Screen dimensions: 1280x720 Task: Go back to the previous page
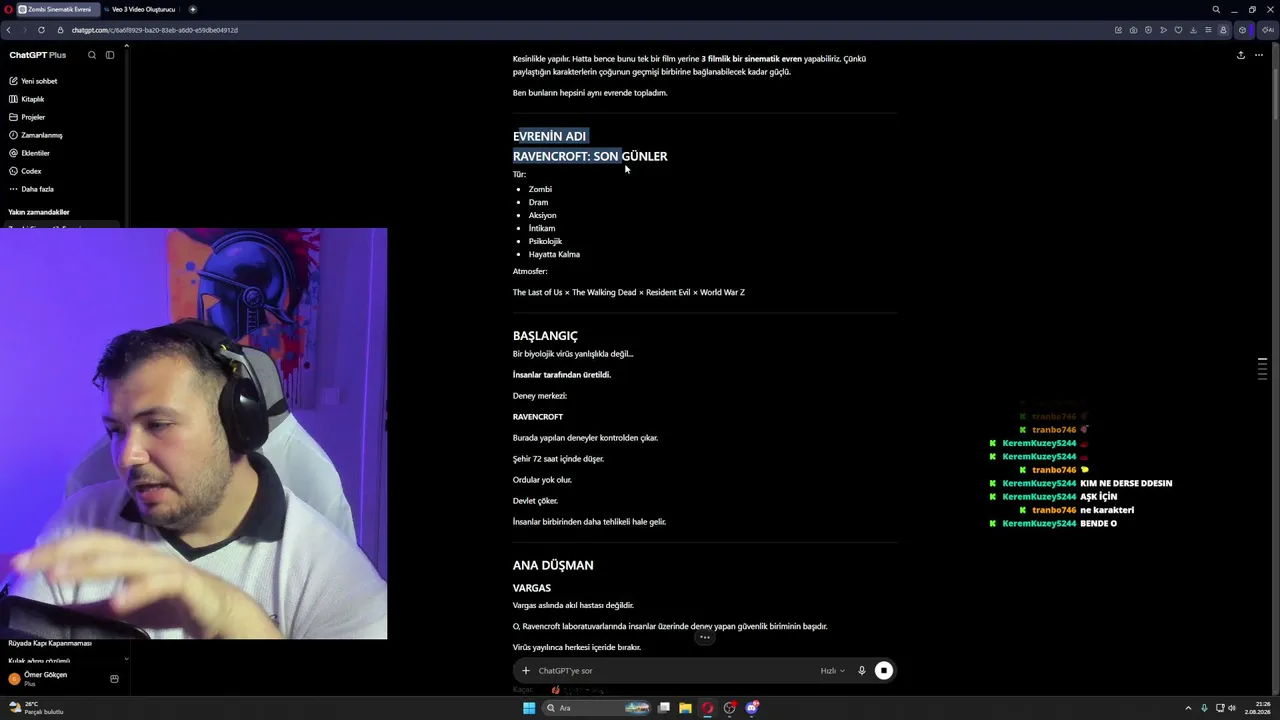[x=9, y=30]
